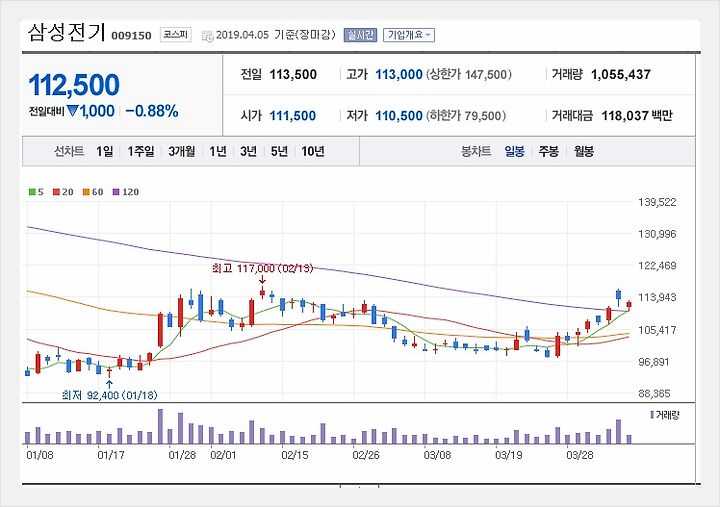Click the 02/26 date axis label

tap(366, 455)
